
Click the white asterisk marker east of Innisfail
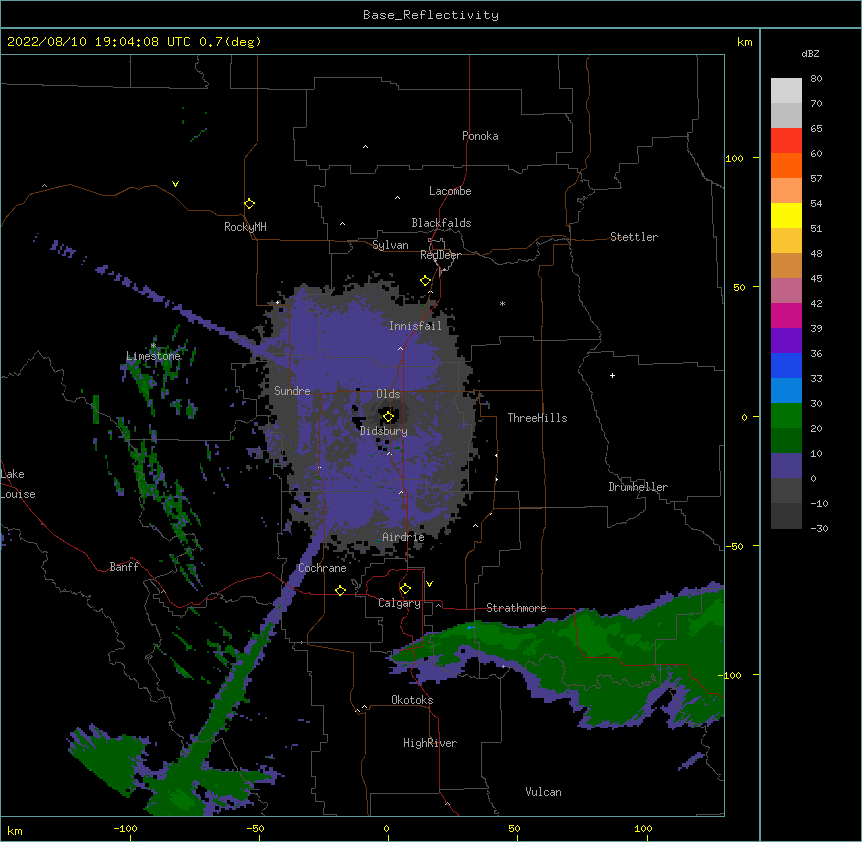coord(502,303)
